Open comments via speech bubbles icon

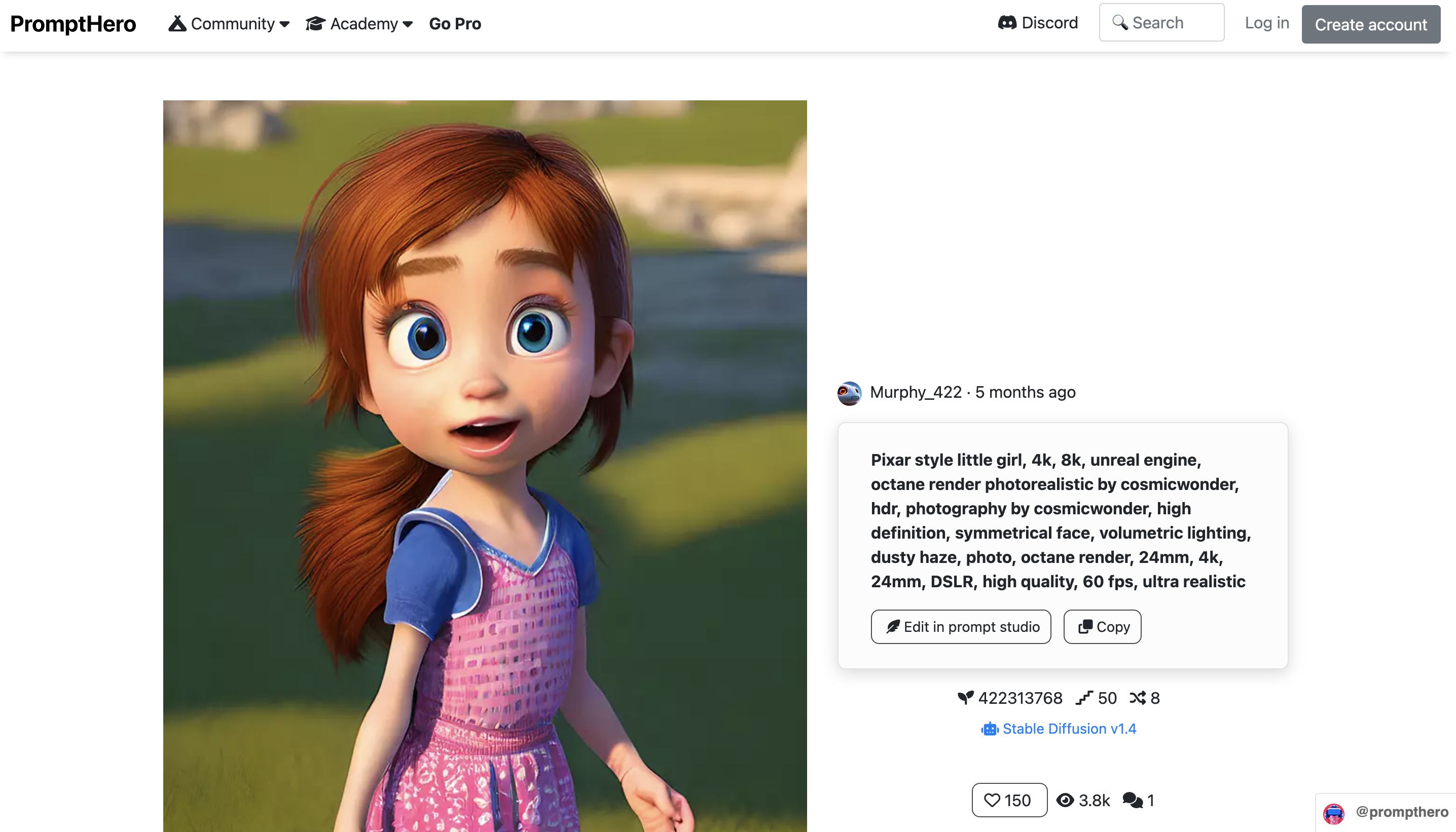pyautogui.click(x=1132, y=800)
